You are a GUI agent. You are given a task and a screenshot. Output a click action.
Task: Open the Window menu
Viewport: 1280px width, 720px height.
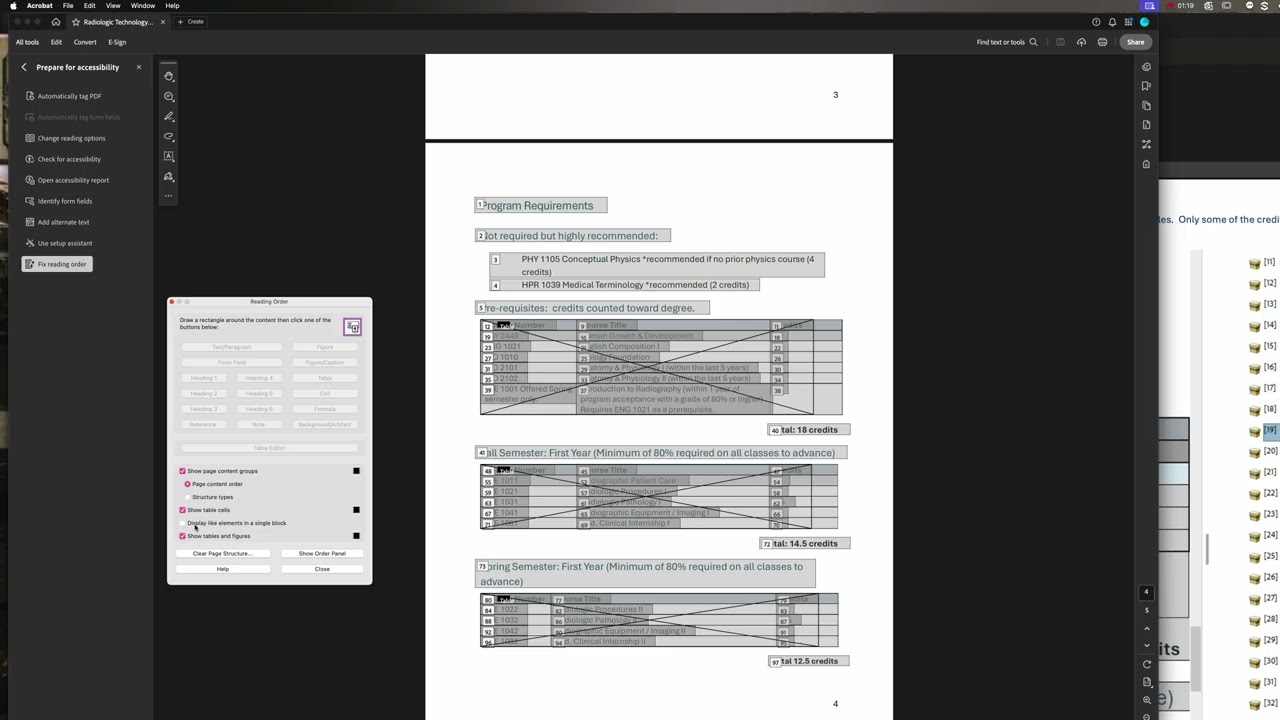point(143,6)
